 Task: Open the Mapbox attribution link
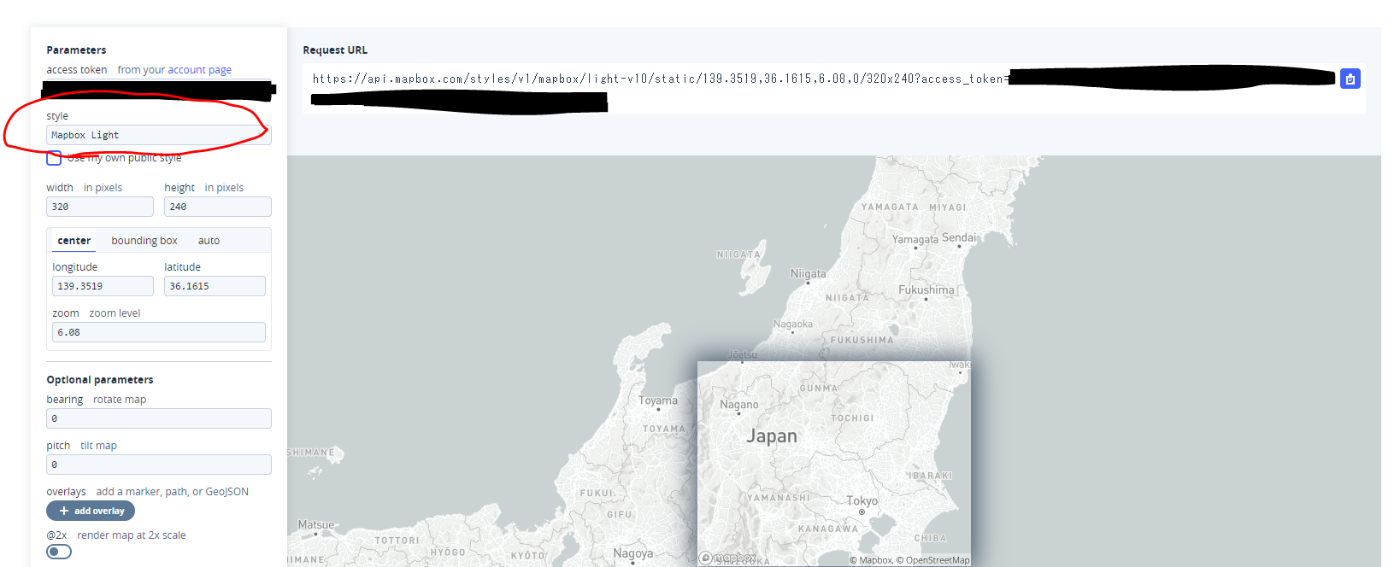[x=871, y=560]
